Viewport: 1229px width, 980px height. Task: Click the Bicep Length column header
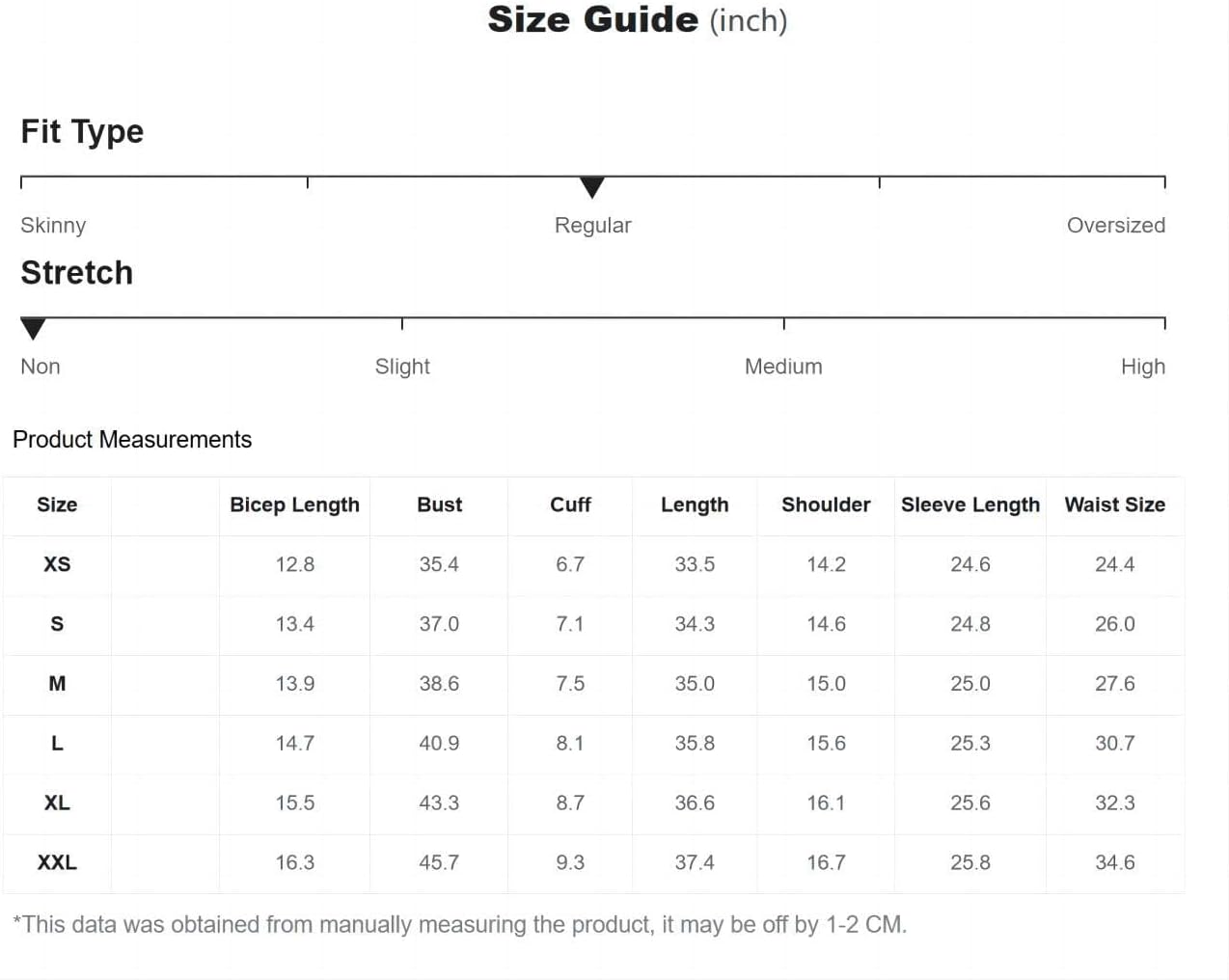pyautogui.click(x=294, y=504)
